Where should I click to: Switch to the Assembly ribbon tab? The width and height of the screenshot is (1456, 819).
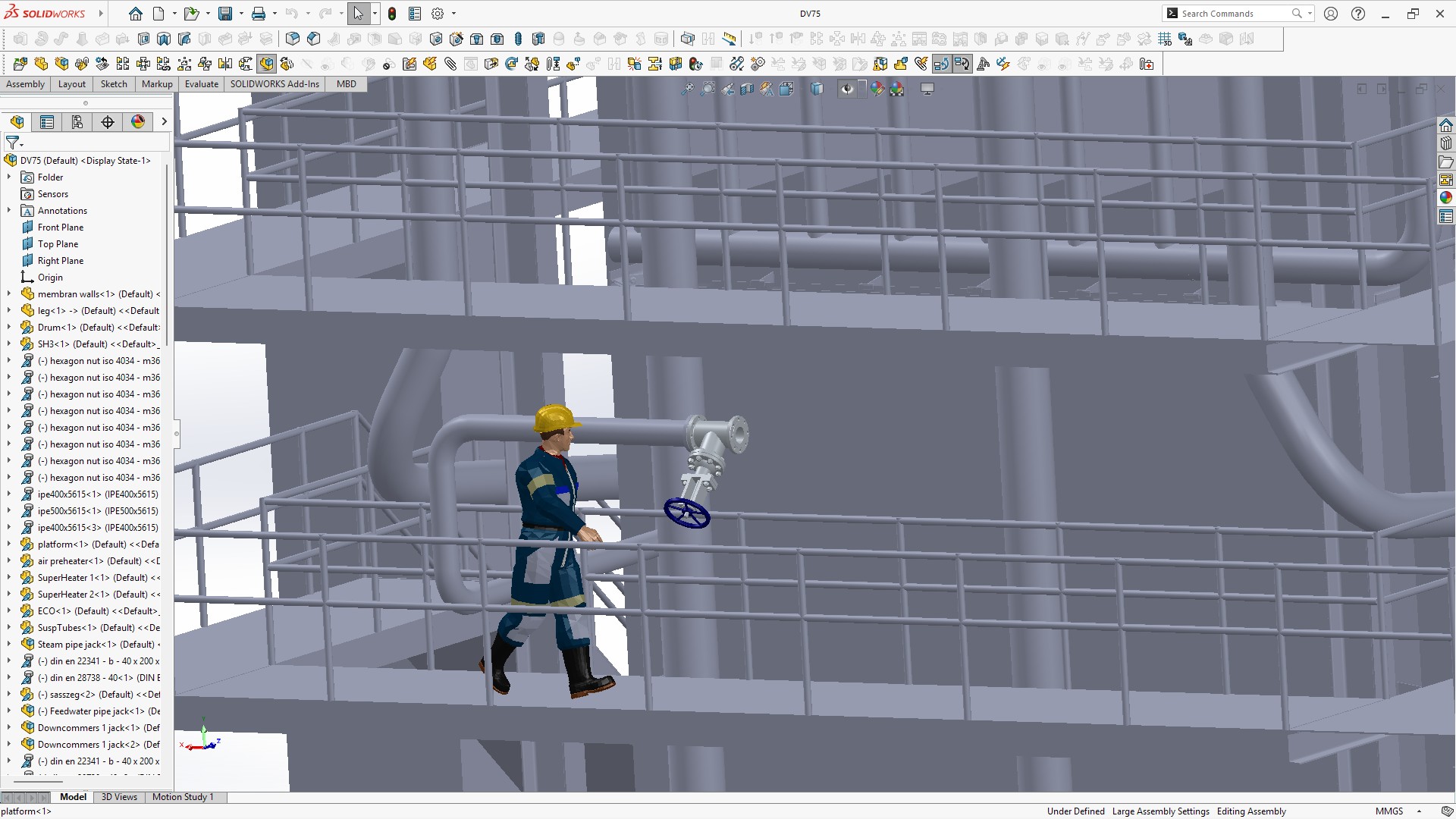[26, 84]
